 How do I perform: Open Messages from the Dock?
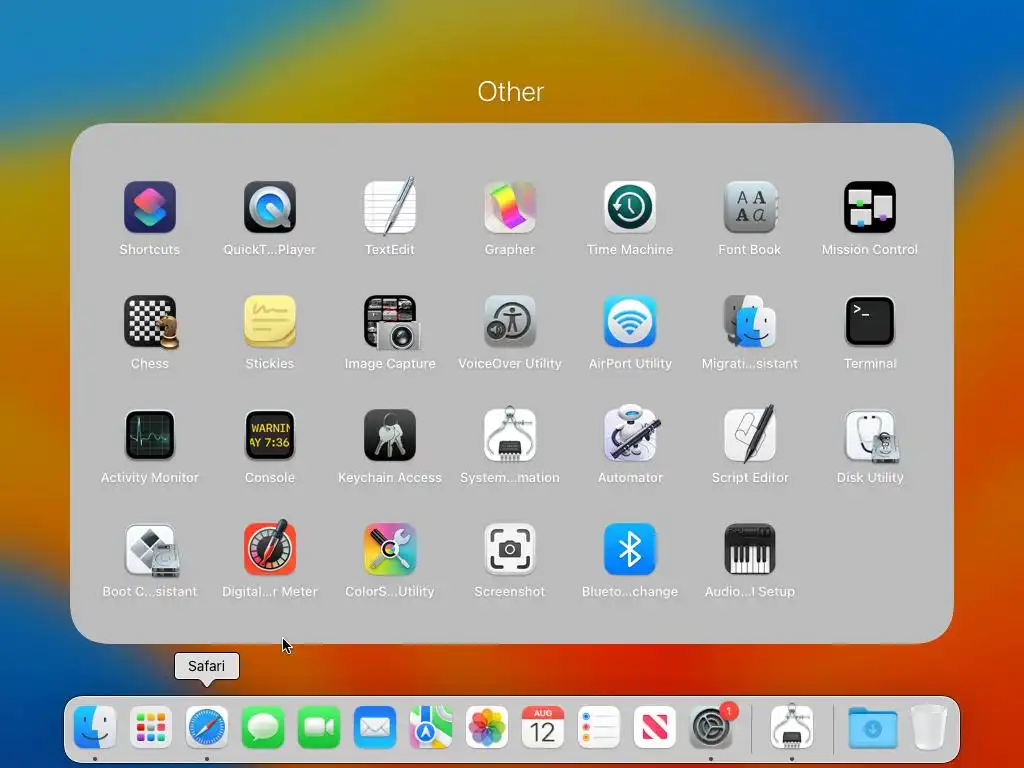click(x=263, y=727)
